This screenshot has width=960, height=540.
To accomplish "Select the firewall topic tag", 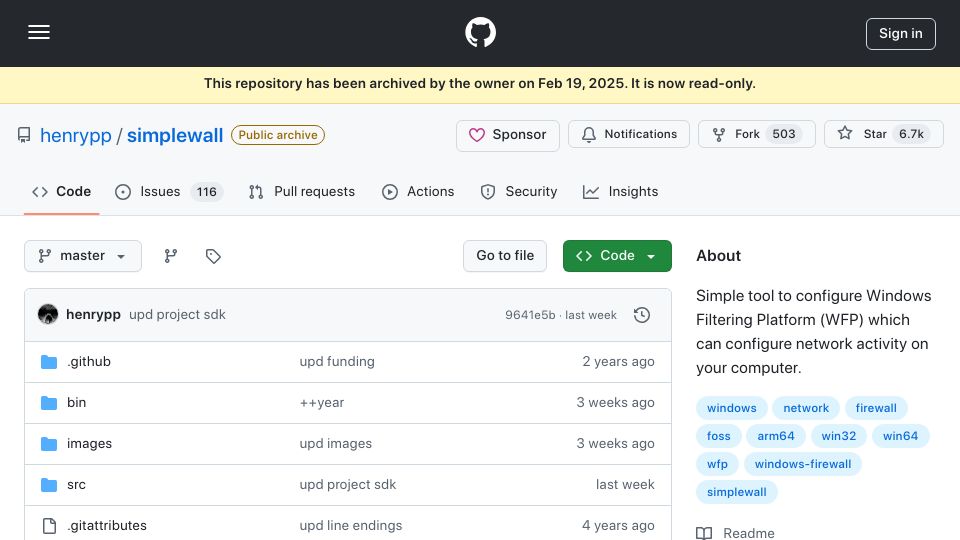I will (876, 408).
